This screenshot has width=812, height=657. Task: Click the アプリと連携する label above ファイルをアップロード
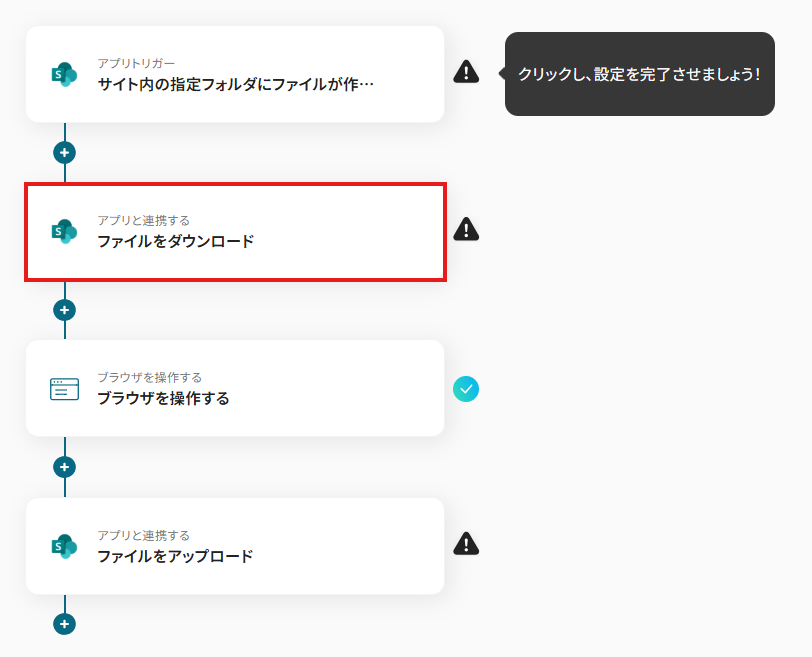(x=144, y=535)
